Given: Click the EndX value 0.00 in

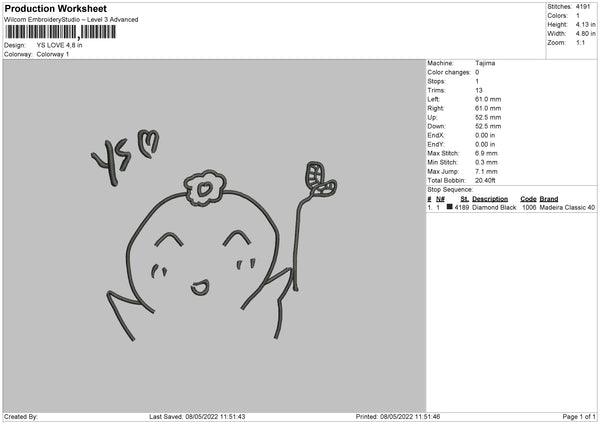Looking at the screenshot, I should (485, 135).
